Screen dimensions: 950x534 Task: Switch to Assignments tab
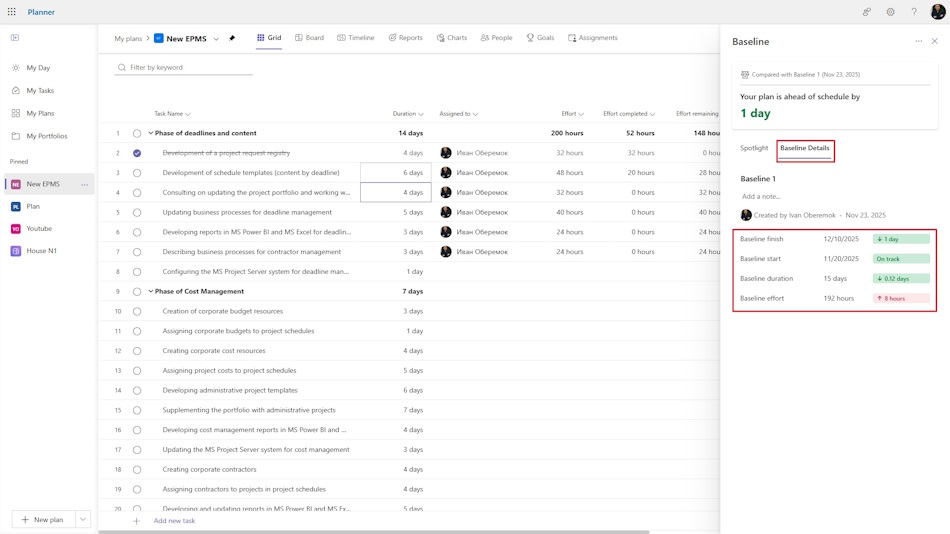point(593,38)
